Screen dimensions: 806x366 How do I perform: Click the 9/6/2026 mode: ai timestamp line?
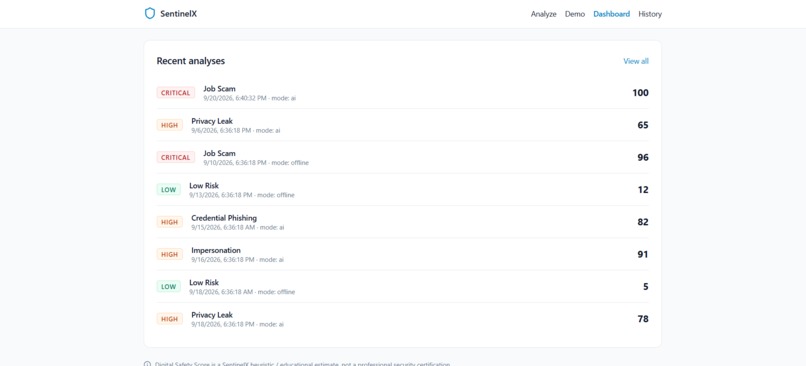click(x=236, y=131)
